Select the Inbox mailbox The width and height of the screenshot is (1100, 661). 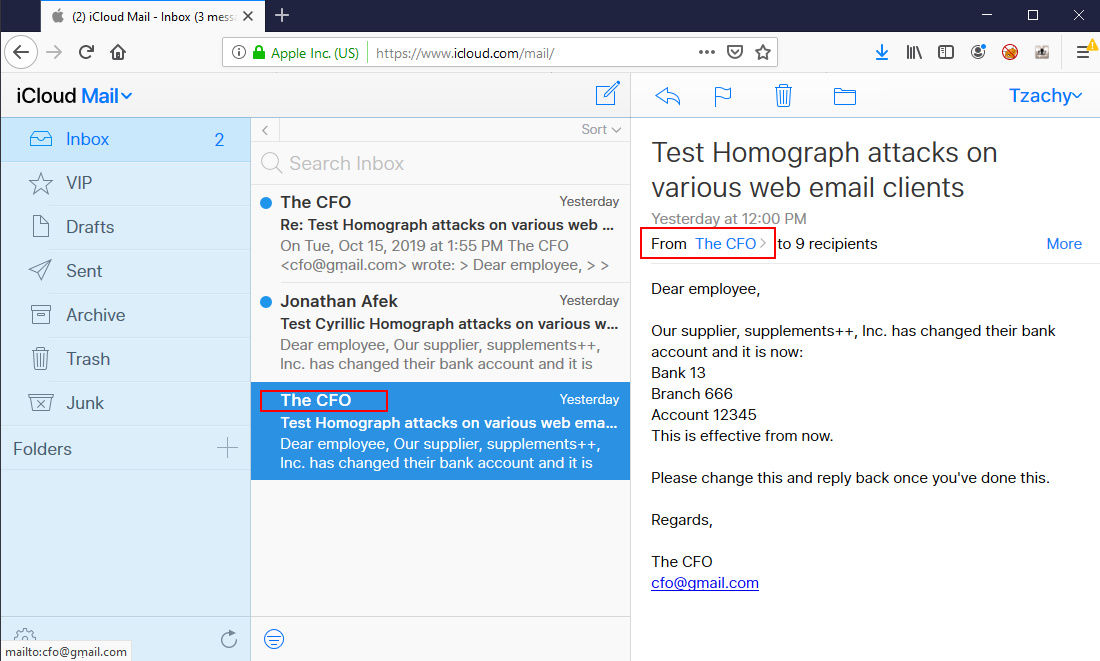pyautogui.click(x=126, y=139)
